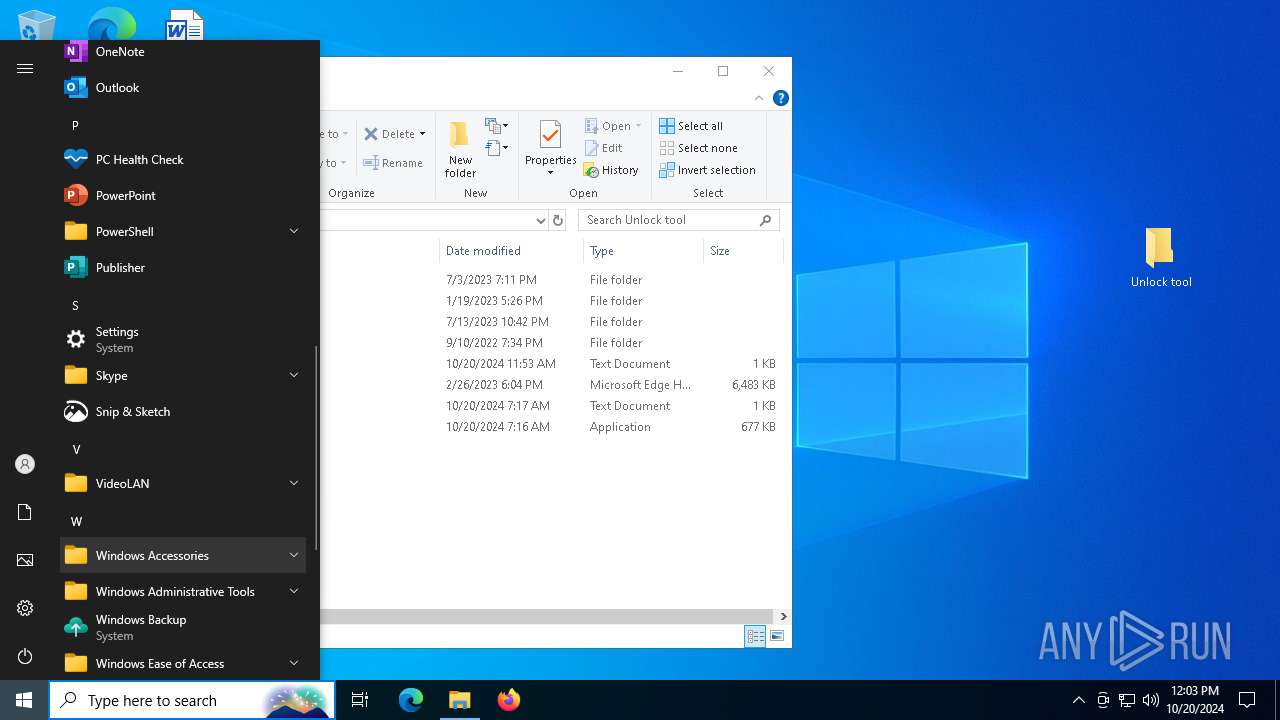Open volume control in system tray

[x=1151, y=700]
